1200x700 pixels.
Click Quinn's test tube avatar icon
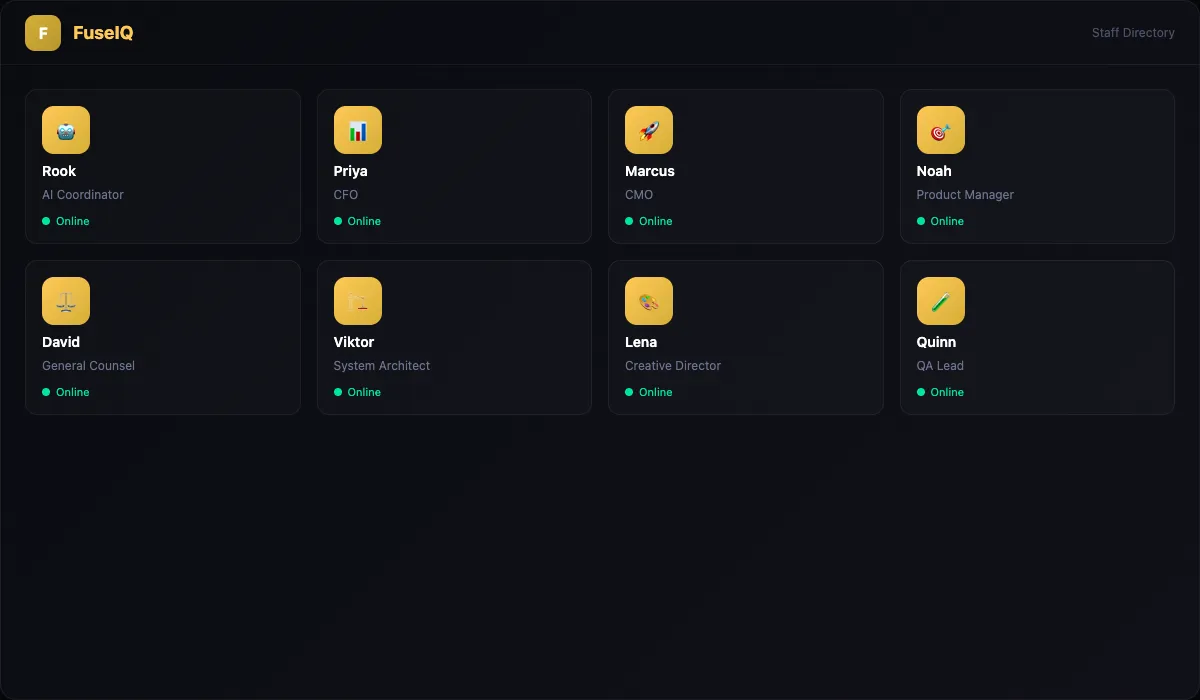coord(941,301)
